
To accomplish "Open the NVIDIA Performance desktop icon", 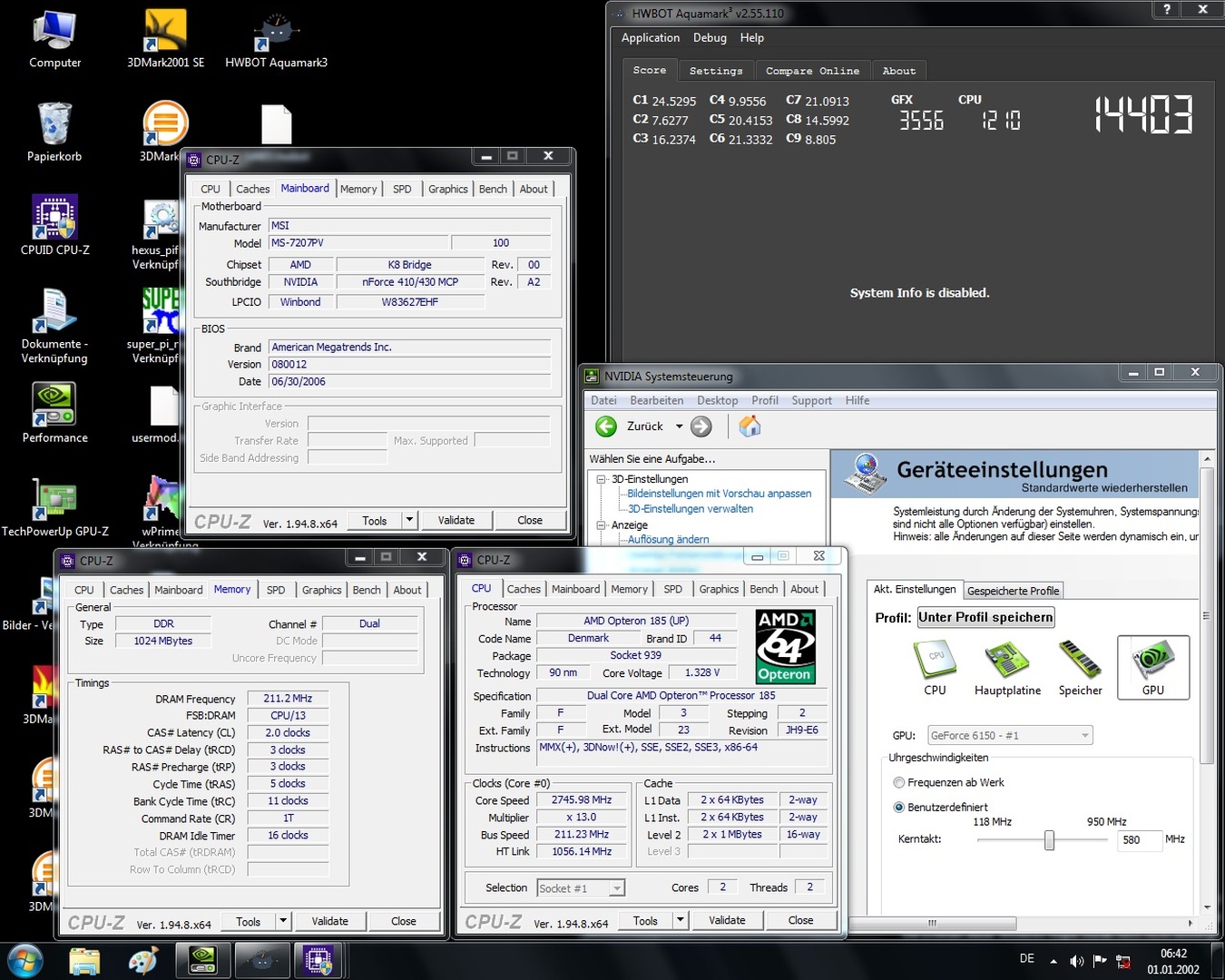I will pos(54,413).
